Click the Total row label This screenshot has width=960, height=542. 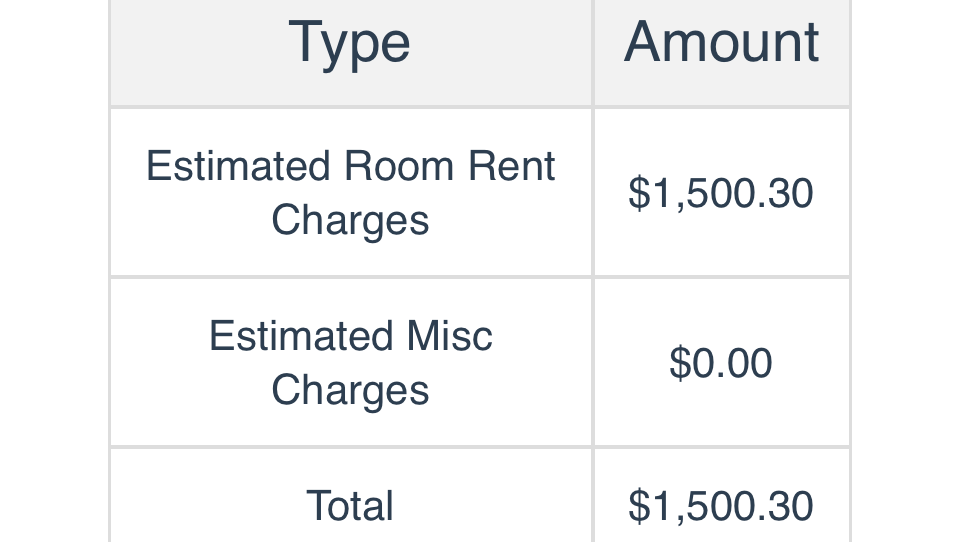coord(350,506)
